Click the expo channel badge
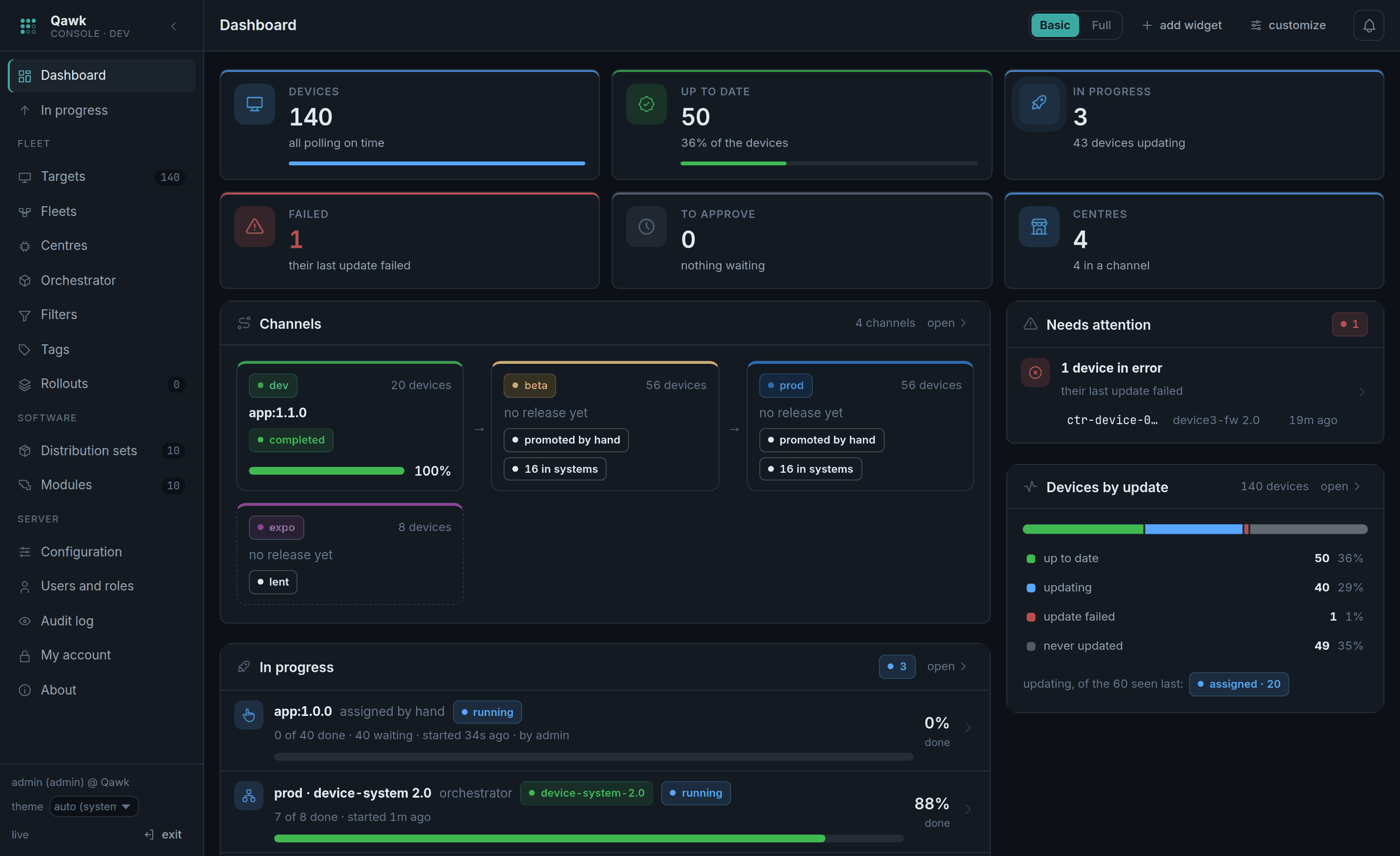Viewport: 1400px width, 856px height. tap(276, 527)
